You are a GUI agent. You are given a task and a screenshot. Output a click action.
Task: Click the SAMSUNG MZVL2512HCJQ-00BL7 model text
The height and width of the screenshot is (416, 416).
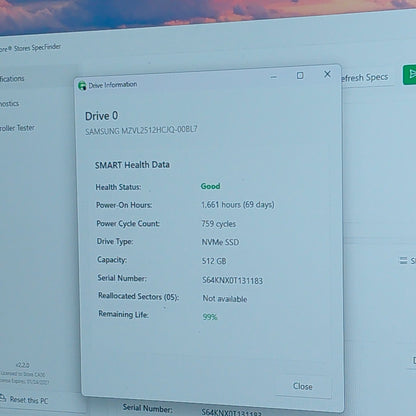point(141,130)
